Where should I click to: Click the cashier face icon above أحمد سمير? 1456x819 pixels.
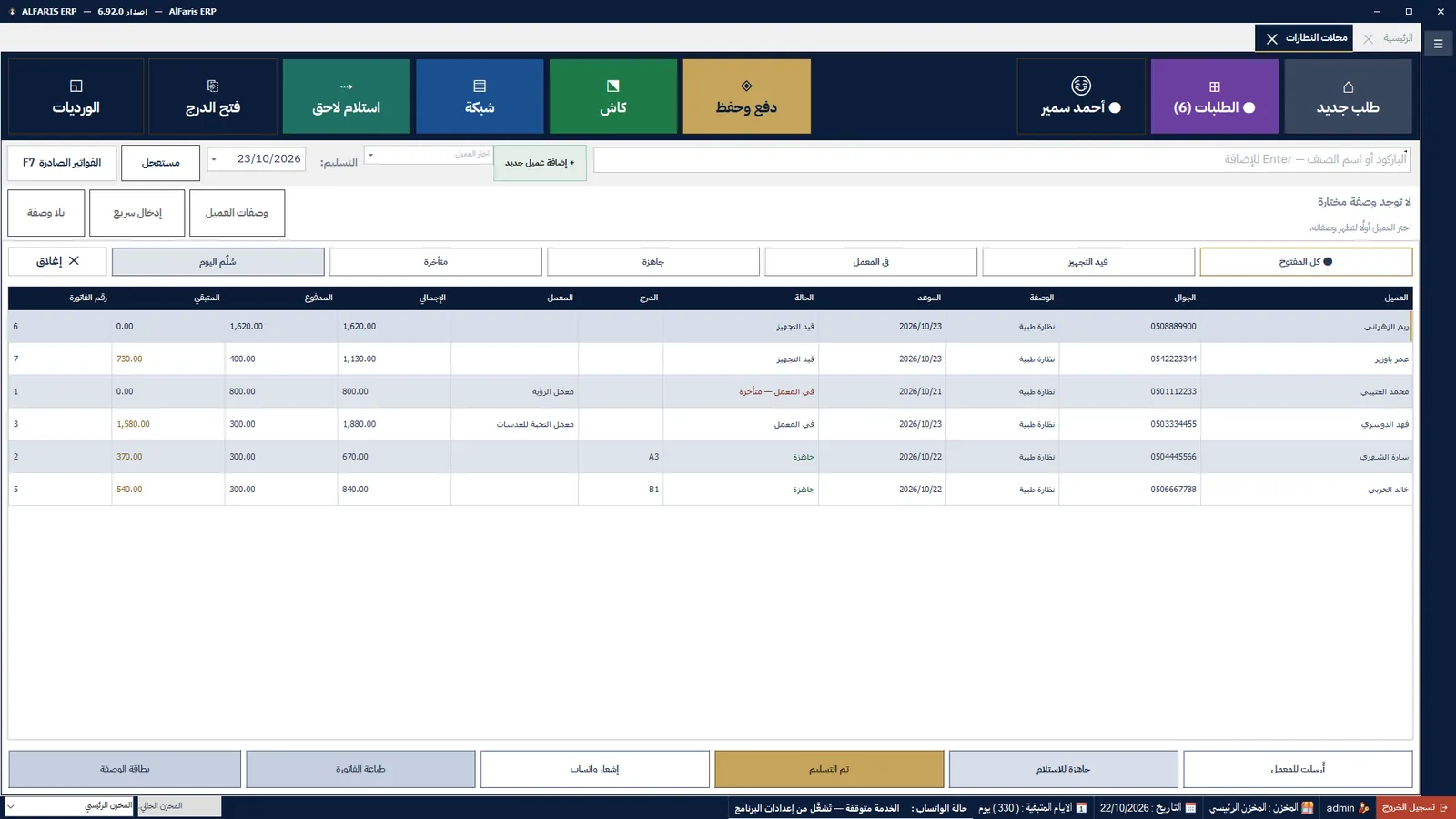coord(1081,86)
